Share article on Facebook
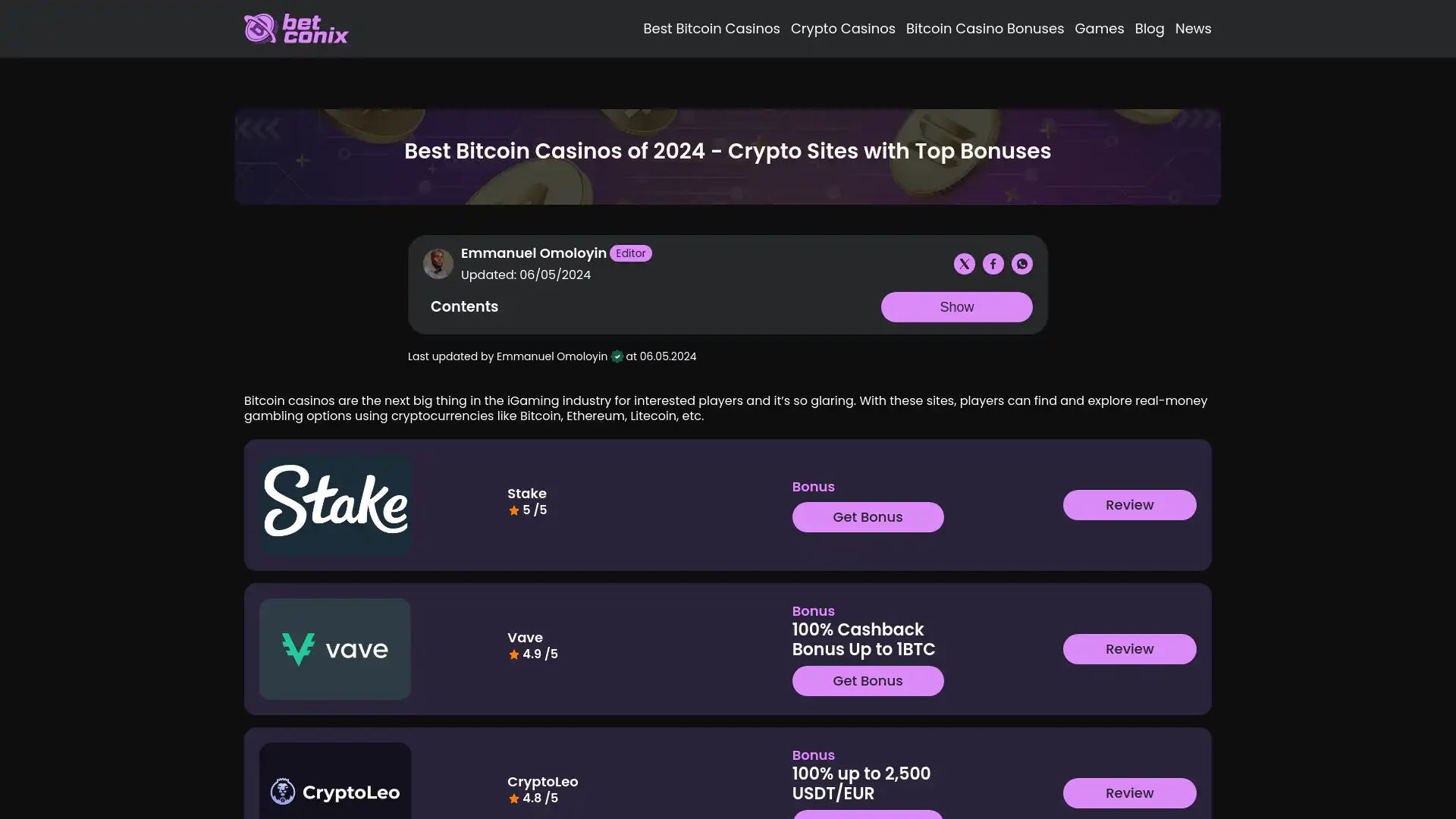The width and height of the screenshot is (1456, 819). (x=993, y=264)
